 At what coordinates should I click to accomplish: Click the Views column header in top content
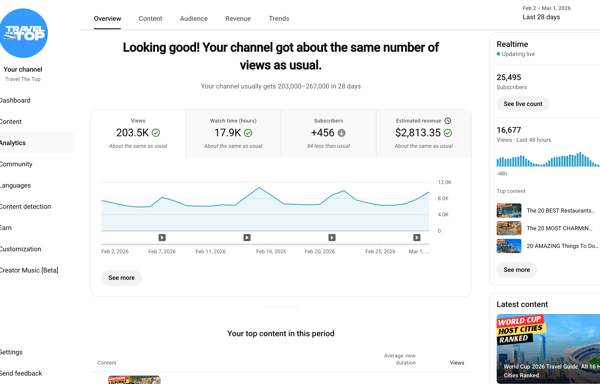pos(457,363)
